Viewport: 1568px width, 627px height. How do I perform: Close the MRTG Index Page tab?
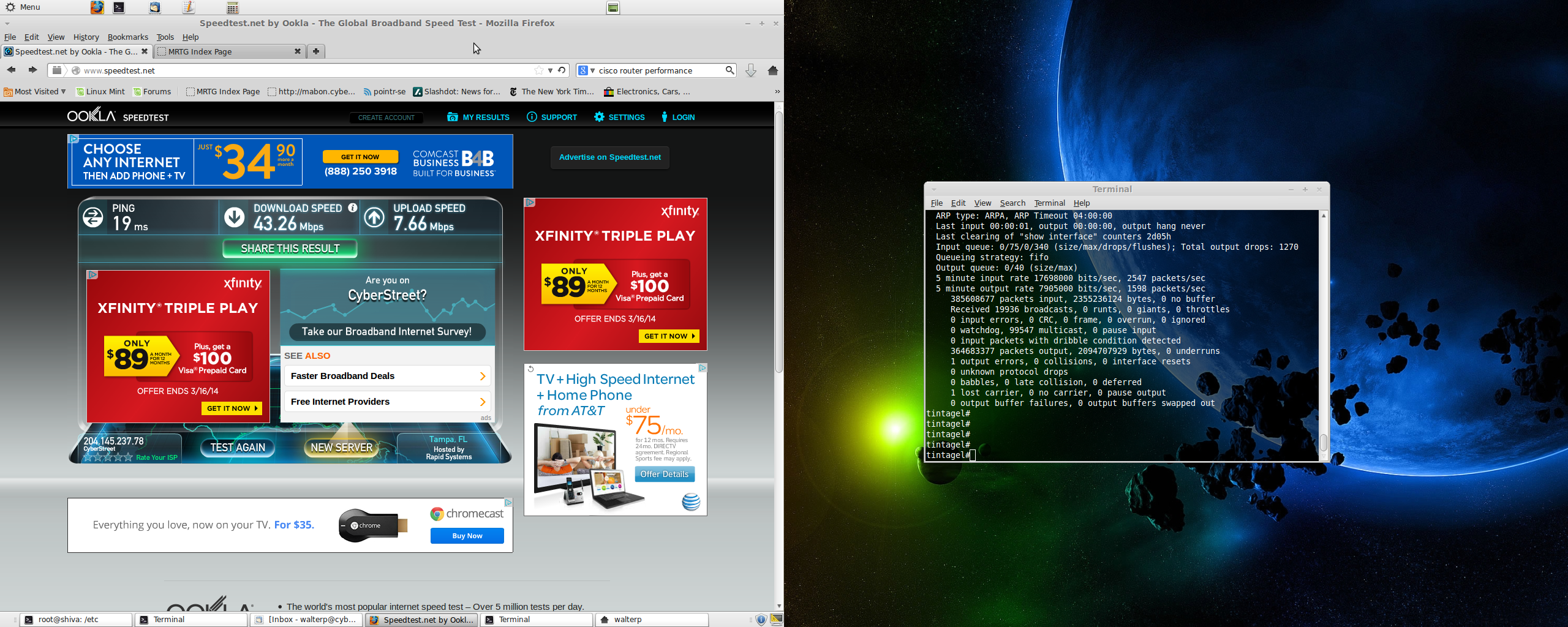[x=297, y=51]
